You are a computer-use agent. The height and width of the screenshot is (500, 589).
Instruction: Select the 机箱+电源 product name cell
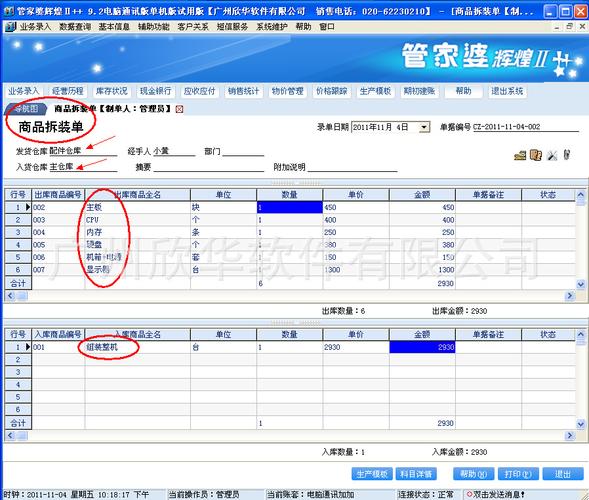pyautogui.click(x=137, y=257)
